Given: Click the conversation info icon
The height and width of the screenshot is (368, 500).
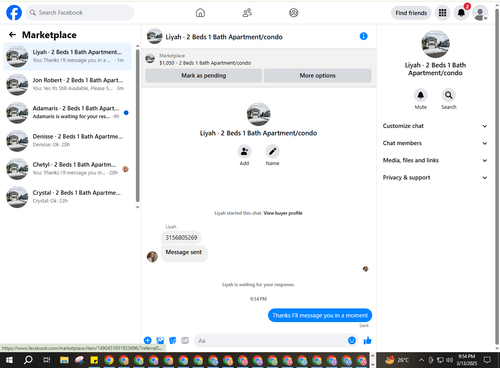Looking at the screenshot, I should pos(364,36).
